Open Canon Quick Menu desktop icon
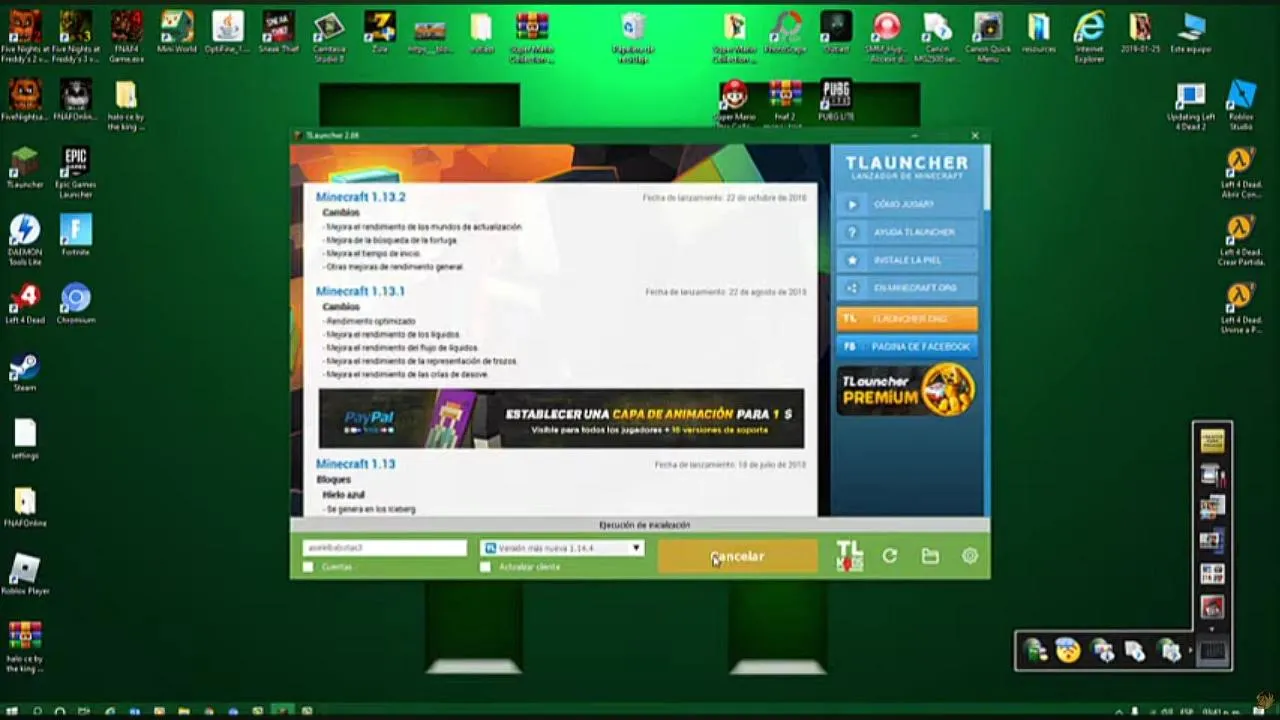This screenshot has width=1280, height=720. click(988, 27)
